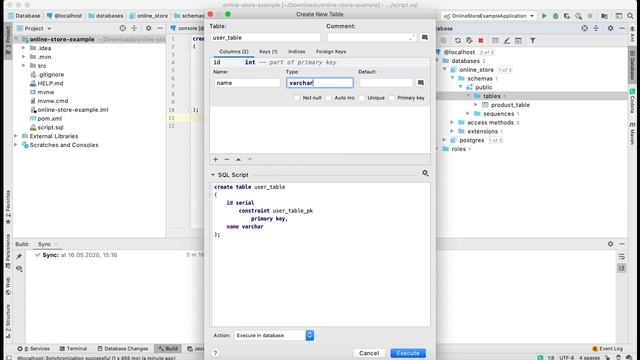640x360 pixels.
Task: Open Database Changes tool window tab
Action: coord(123,349)
